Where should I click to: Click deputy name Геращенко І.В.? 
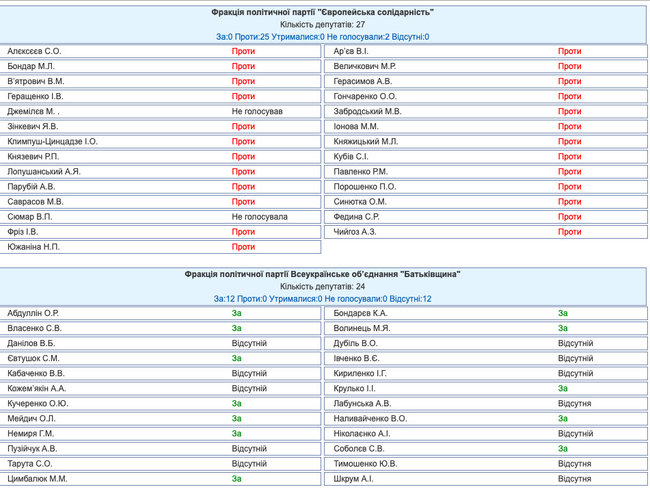click(36, 96)
